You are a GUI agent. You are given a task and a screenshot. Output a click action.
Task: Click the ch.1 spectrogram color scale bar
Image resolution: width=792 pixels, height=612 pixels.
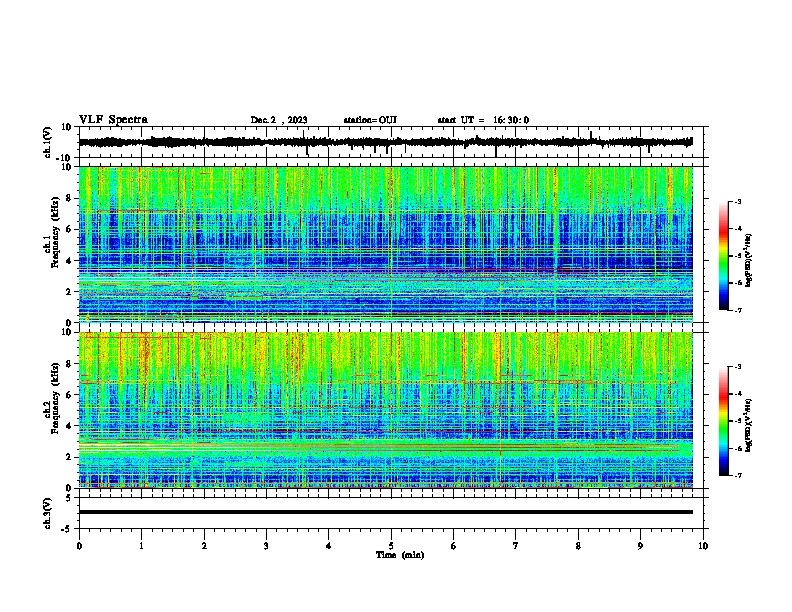[x=724, y=256]
